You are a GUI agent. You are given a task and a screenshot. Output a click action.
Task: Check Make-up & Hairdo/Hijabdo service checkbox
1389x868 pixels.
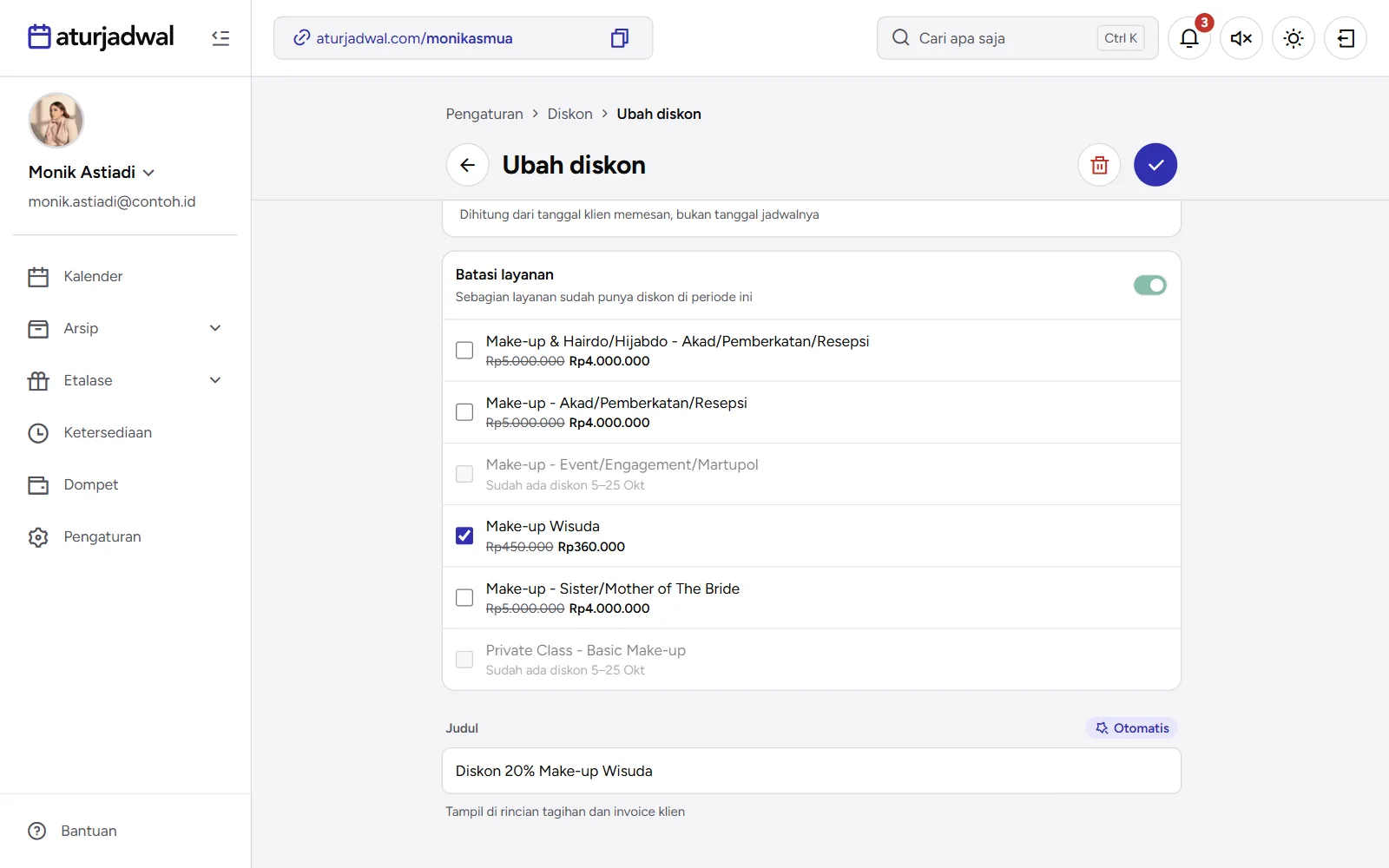tap(464, 350)
